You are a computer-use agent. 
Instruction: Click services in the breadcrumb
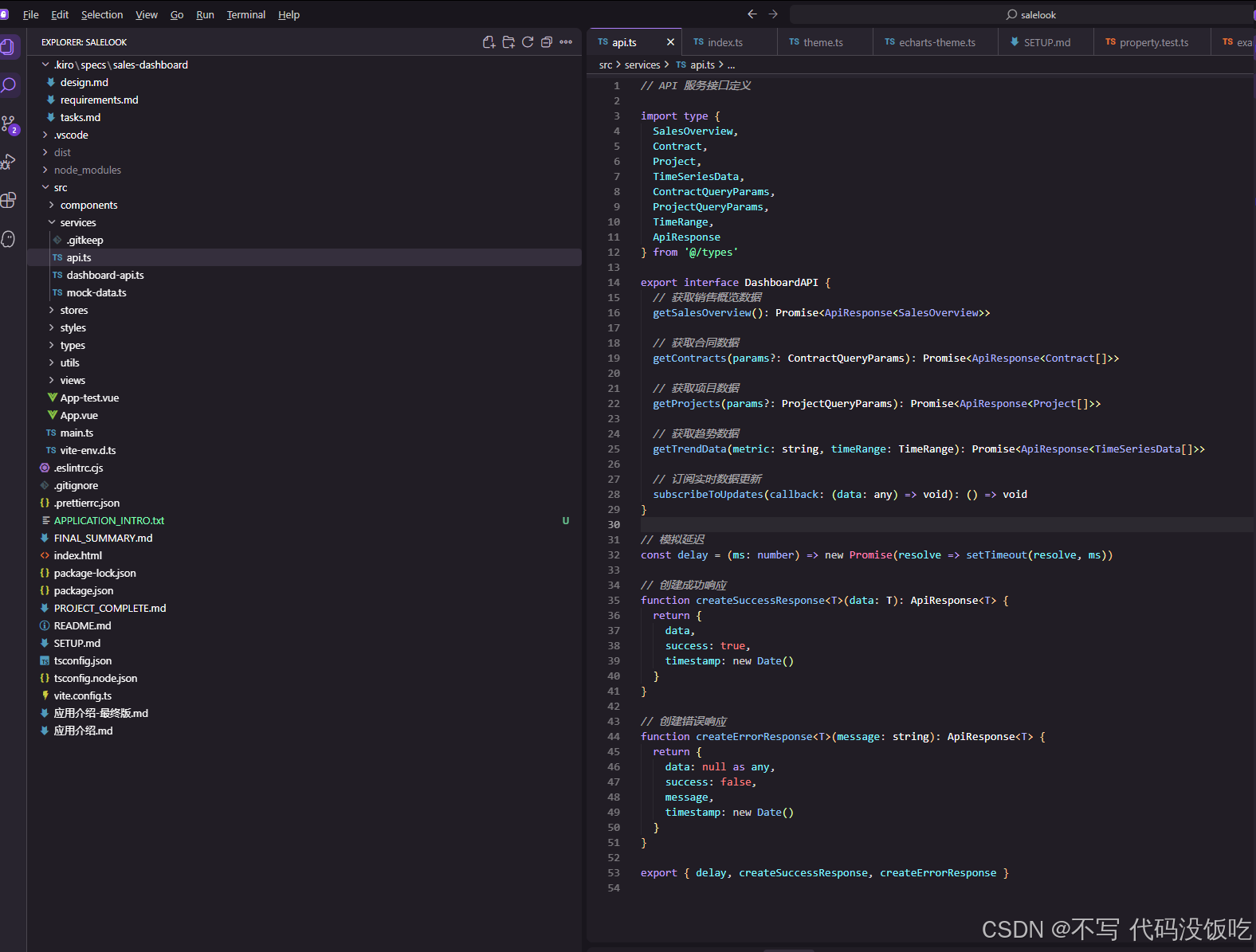tap(642, 65)
